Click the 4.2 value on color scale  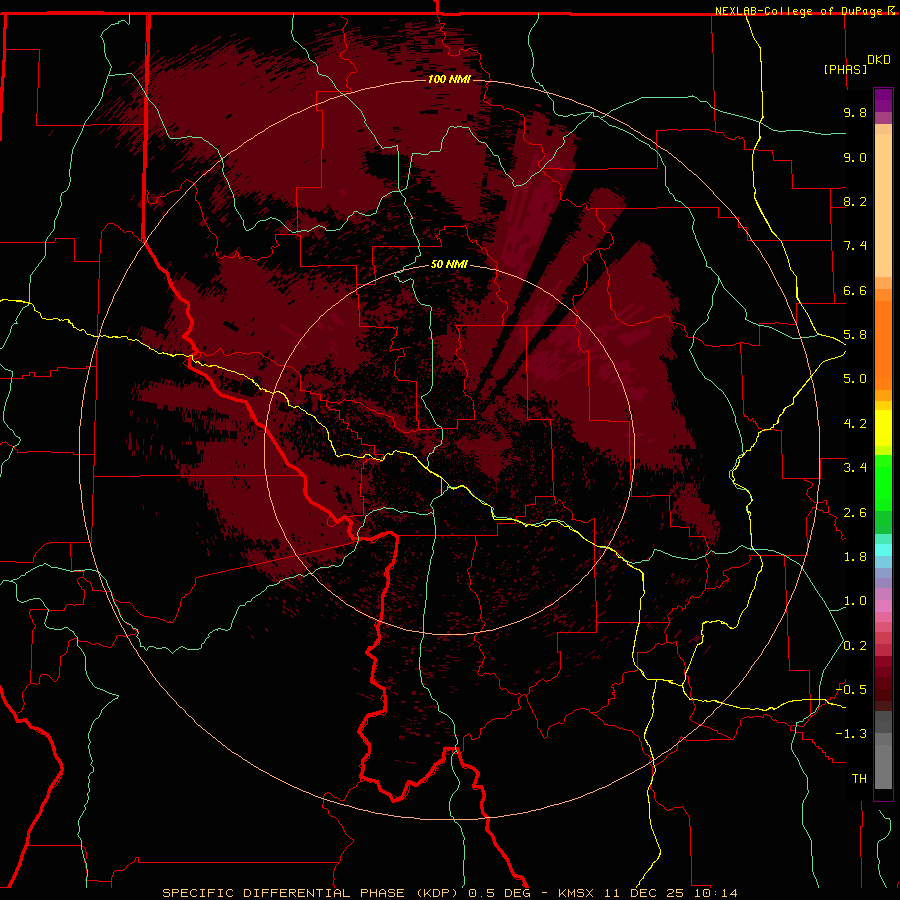855,424
